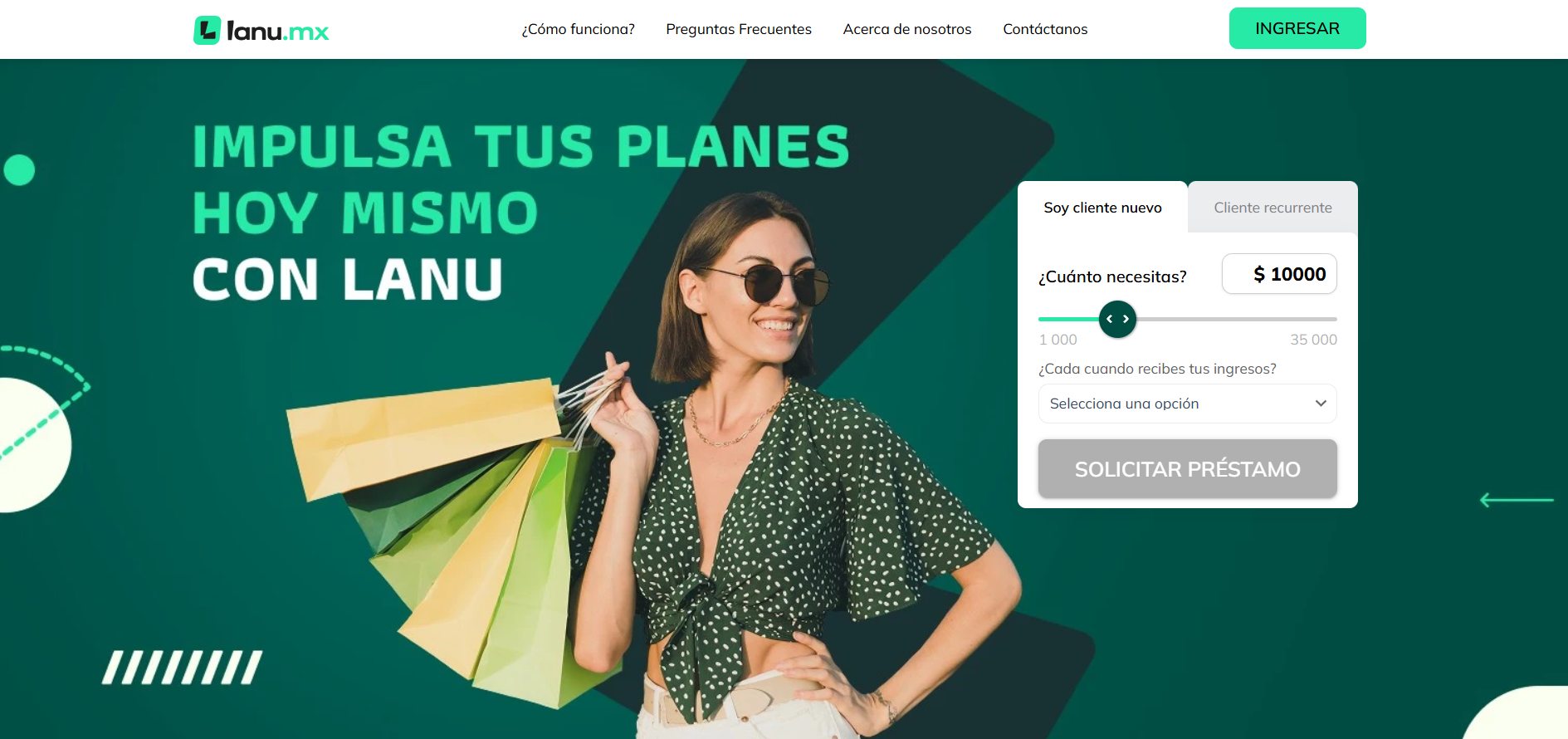Open the Acerca de nosotros link
Viewport: 1568px width, 739px height.
coord(907,29)
